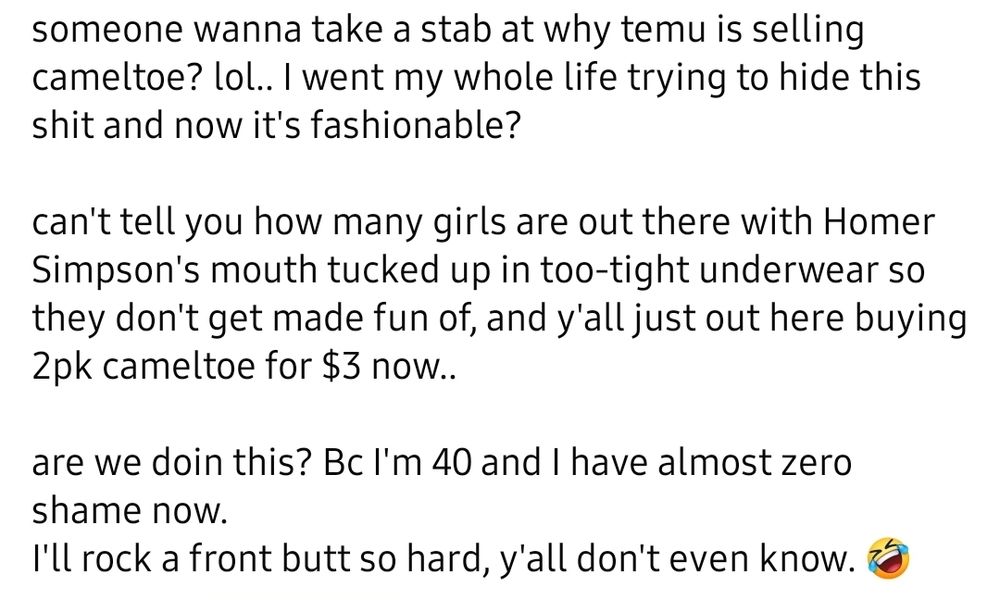Click the laughing tears emoji
Screen dimensions: 1000x600
coord(886,558)
